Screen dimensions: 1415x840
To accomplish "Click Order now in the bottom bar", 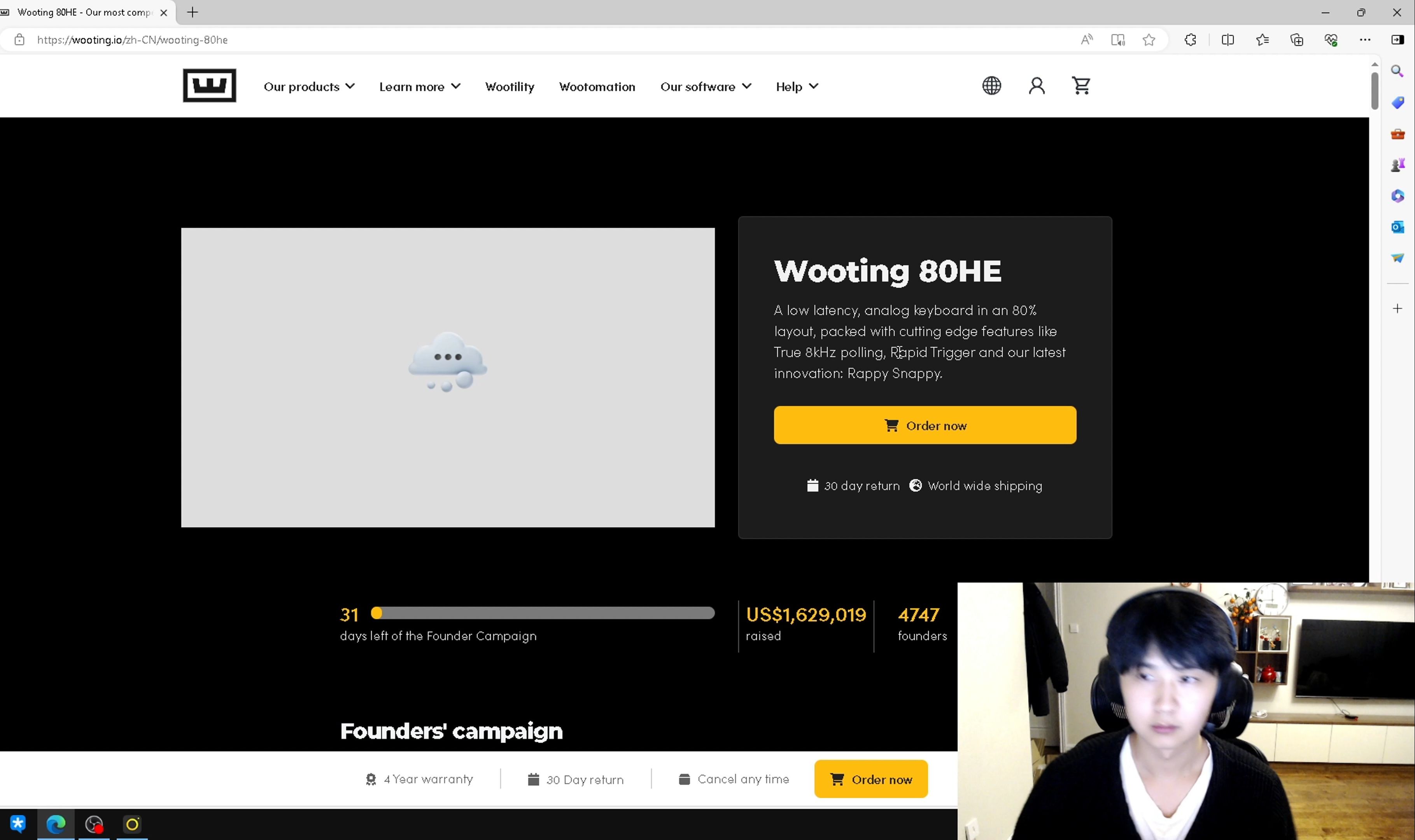I will [x=870, y=779].
